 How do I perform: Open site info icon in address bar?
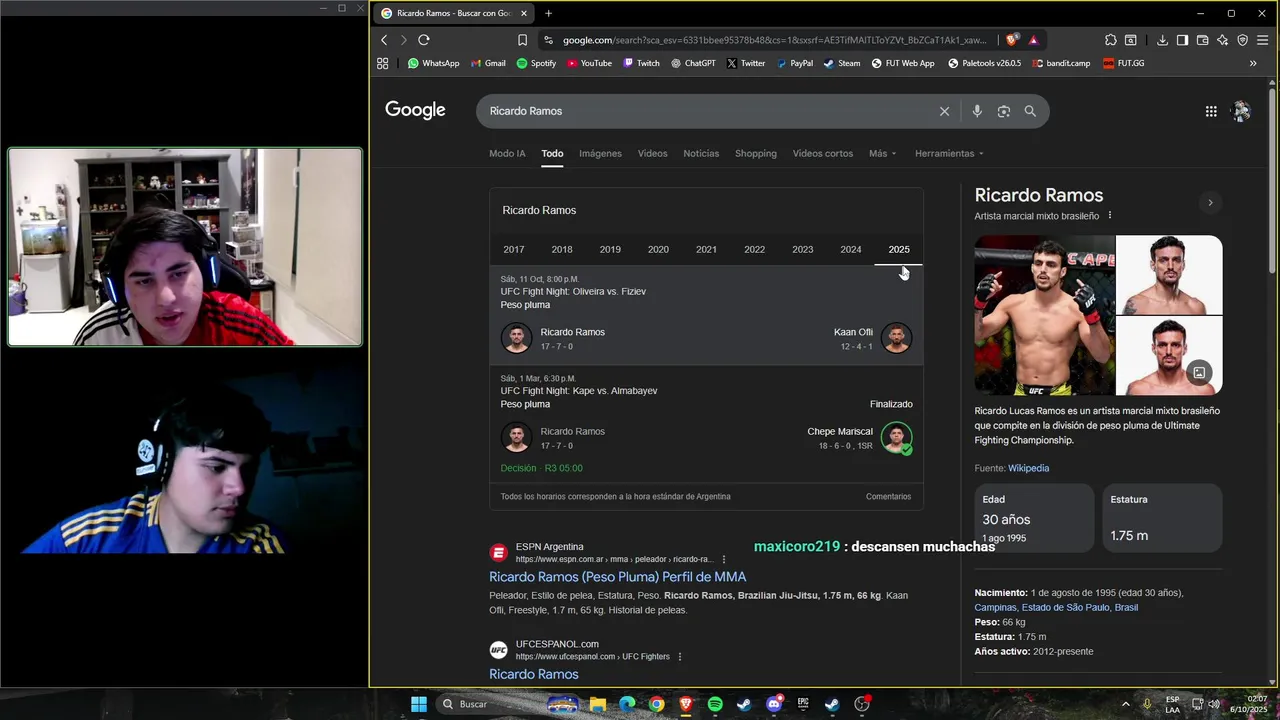pyautogui.click(x=547, y=40)
